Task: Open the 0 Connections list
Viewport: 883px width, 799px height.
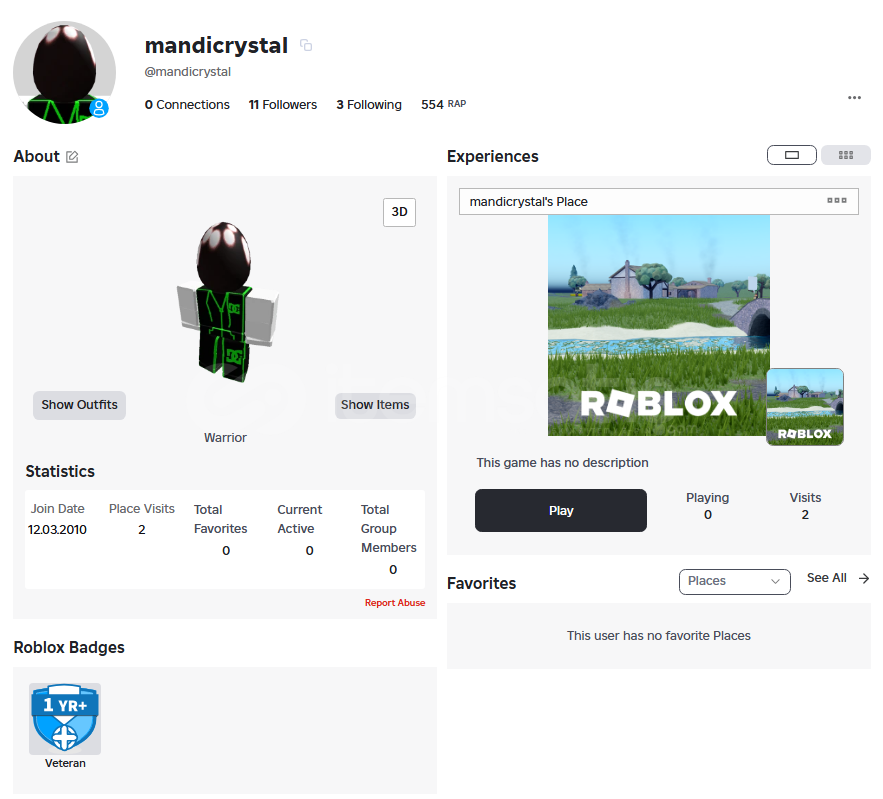Action: click(187, 105)
